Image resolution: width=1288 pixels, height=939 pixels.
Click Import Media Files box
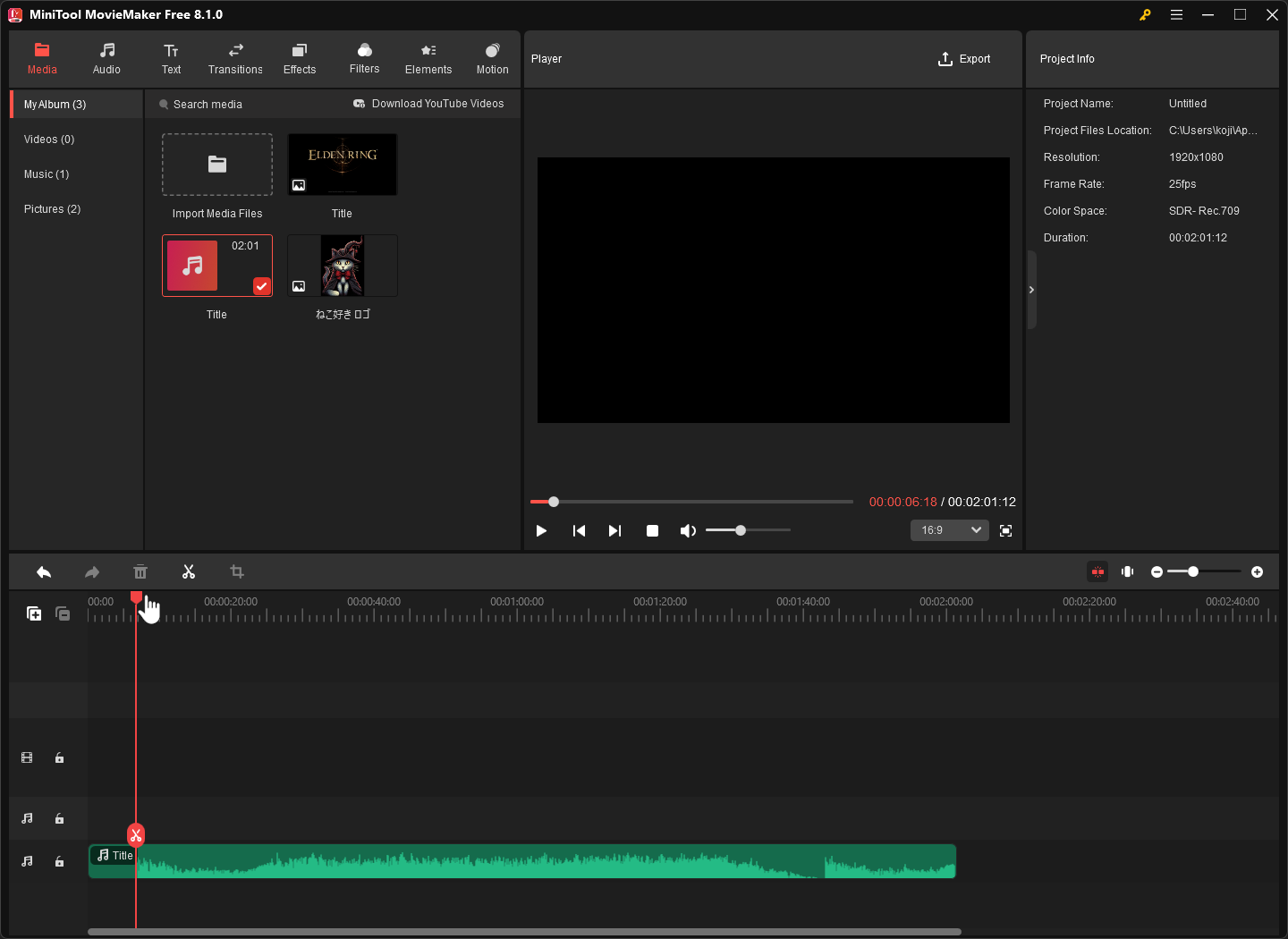coord(217,165)
